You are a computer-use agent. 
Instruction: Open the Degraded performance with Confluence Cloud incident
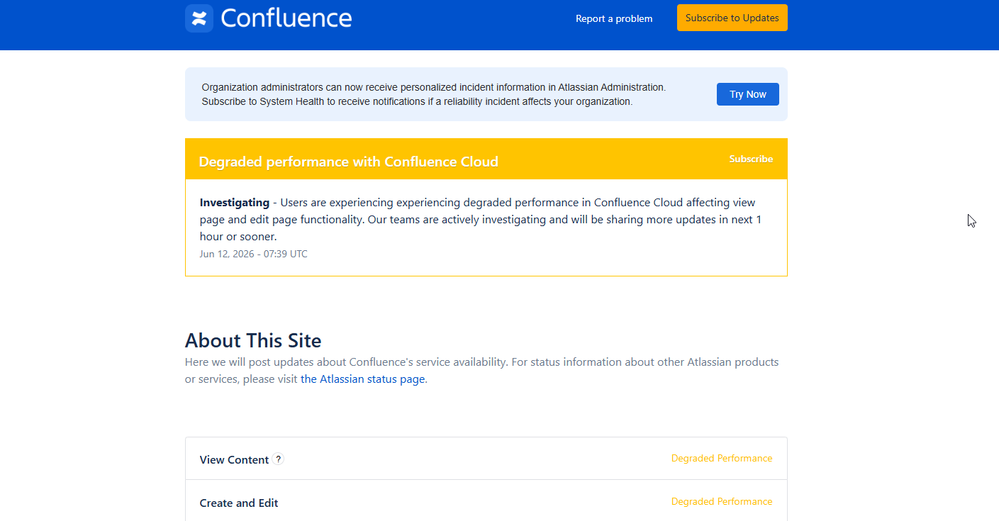[349, 161]
